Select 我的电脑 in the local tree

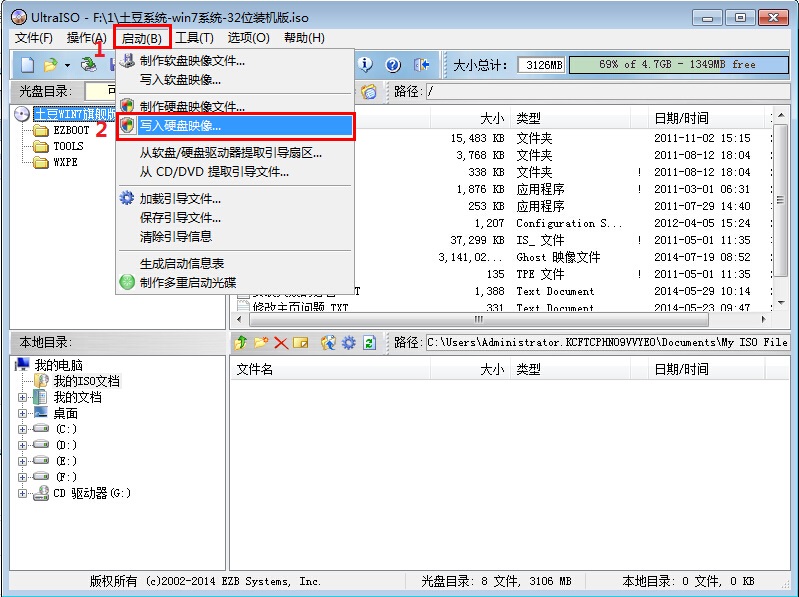[x=58, y=365]
